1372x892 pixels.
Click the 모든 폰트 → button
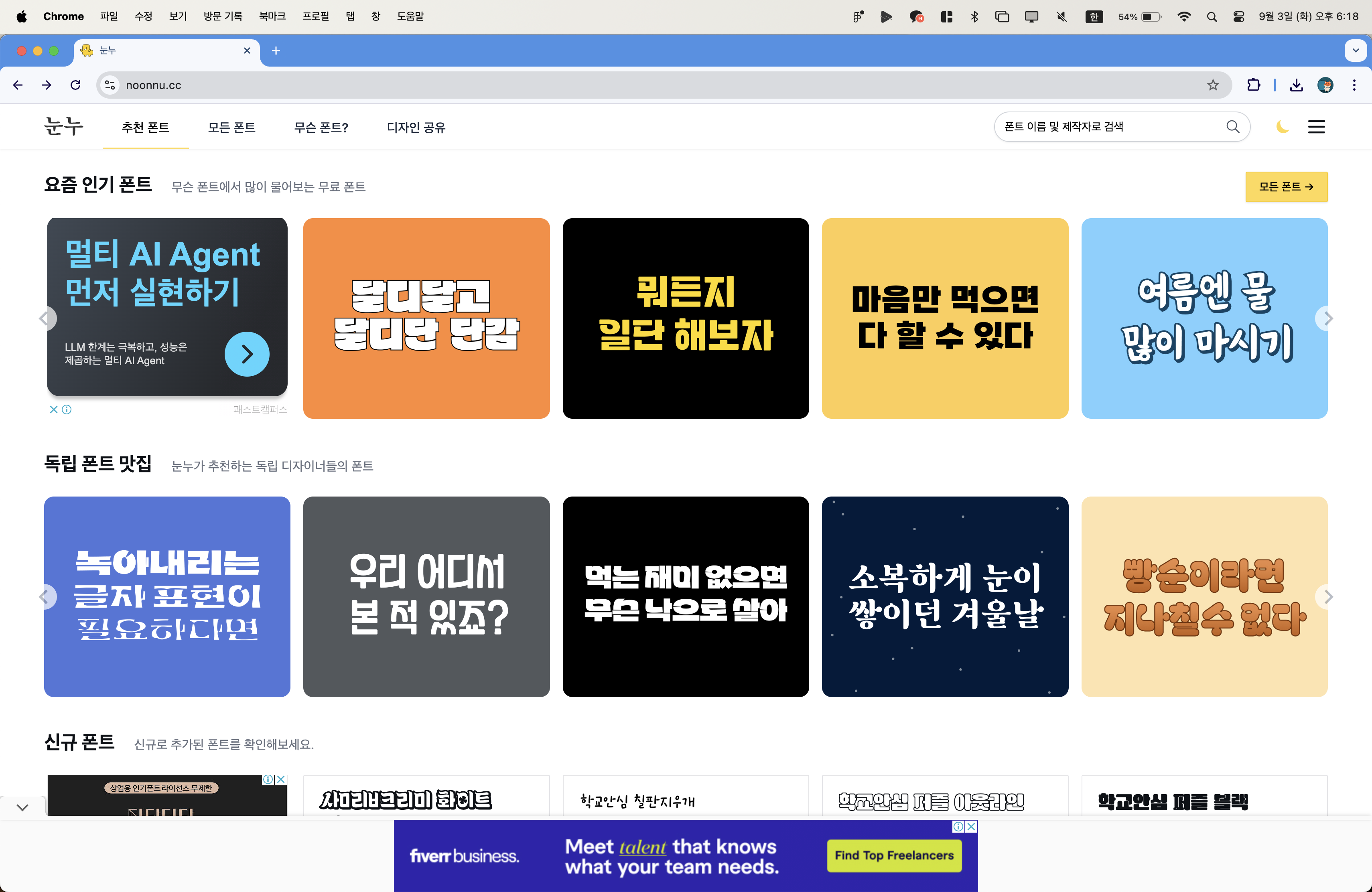1285,187
